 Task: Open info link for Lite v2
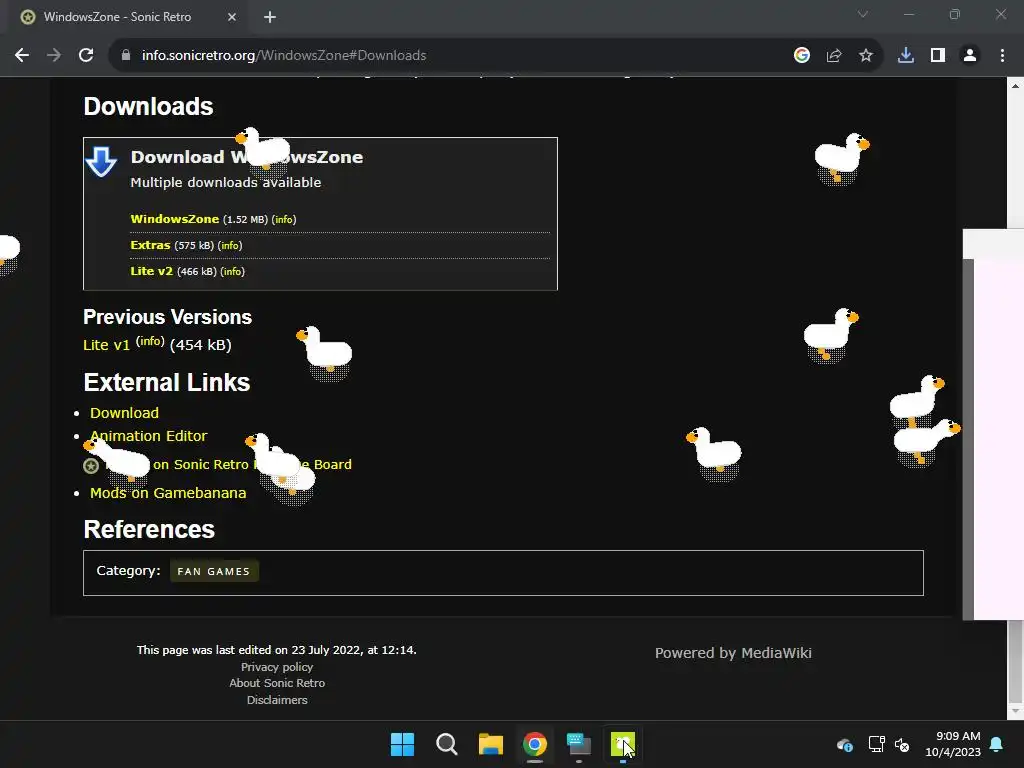pyautogui.click(x=232, y=271)
